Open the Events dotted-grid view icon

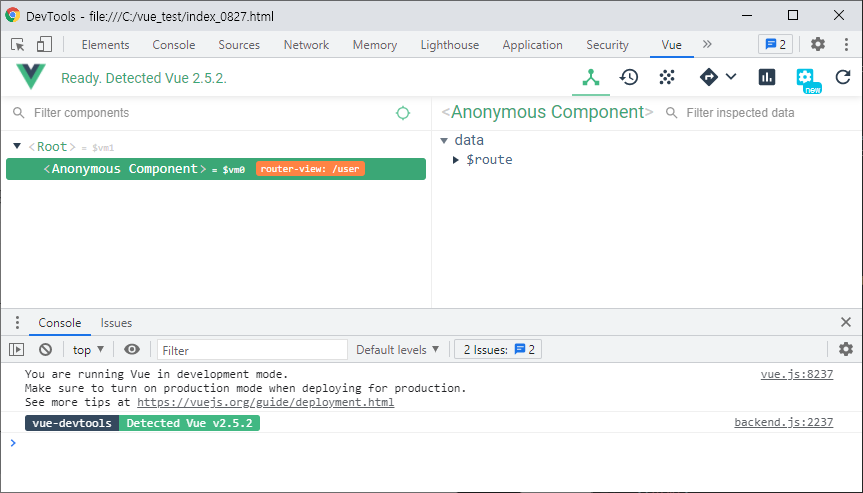tap(667, 78)
